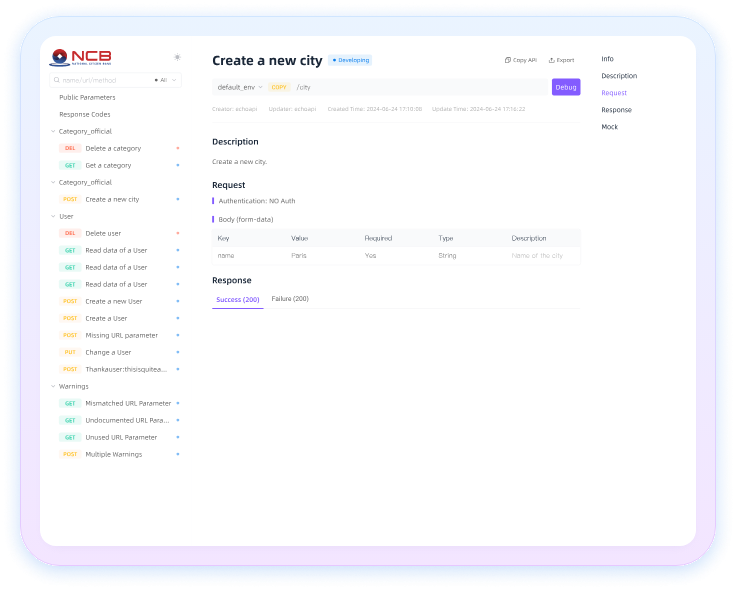The height and width of the screenshot is (590, 736).
Task: Open Response Codes
Action: coord(85,115)
